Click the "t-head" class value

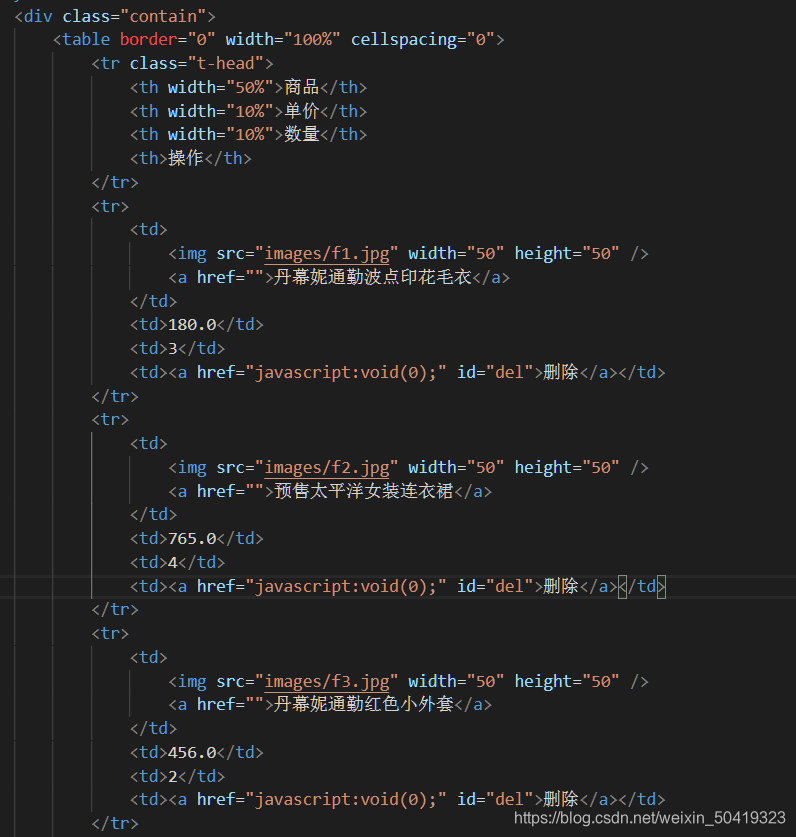pos(226,64)
